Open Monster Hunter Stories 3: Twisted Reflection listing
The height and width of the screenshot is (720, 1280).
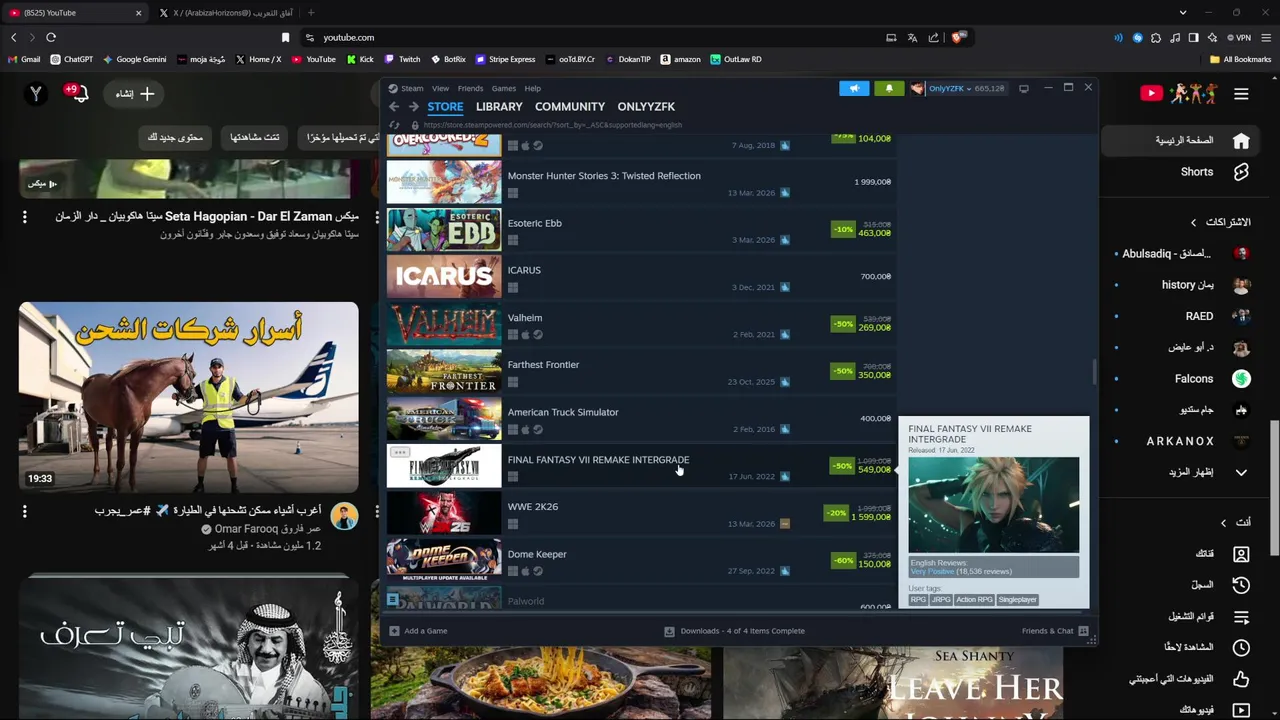click(640, 182)
